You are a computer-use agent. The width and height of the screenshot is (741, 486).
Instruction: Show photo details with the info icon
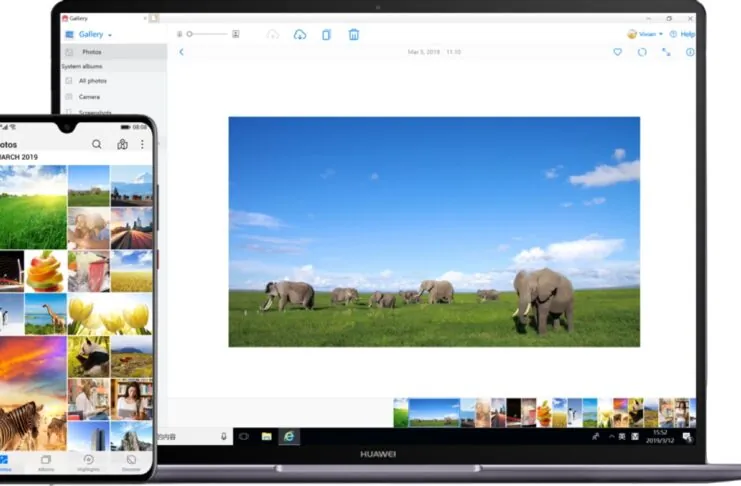click(690, 52)
